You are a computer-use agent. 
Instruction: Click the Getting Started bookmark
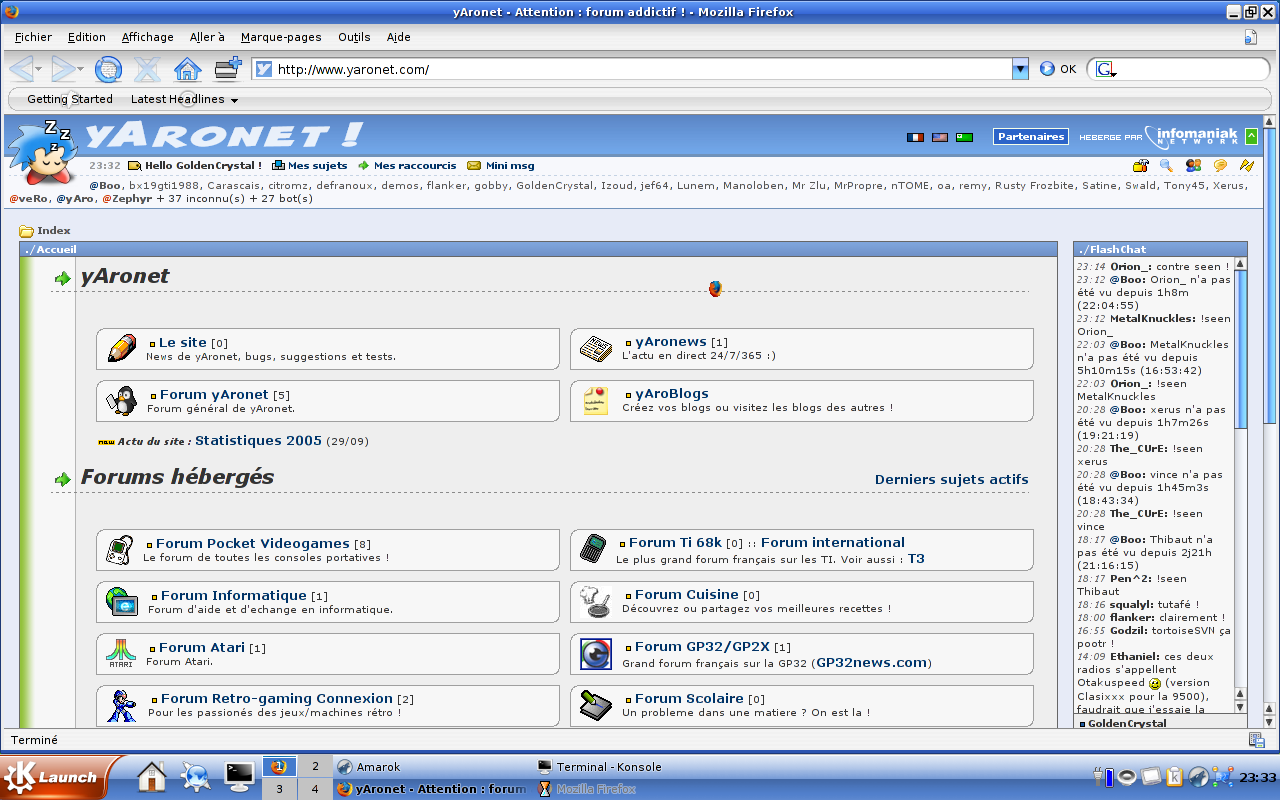70,99
